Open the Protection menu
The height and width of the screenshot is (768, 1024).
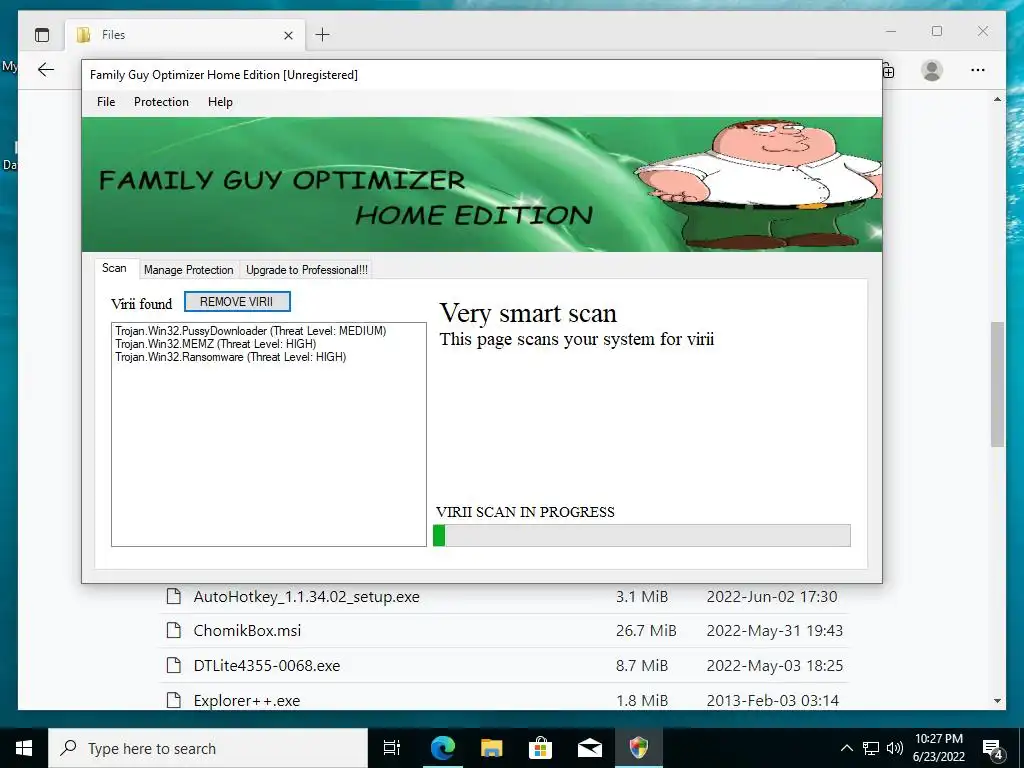tap(161, 102)
